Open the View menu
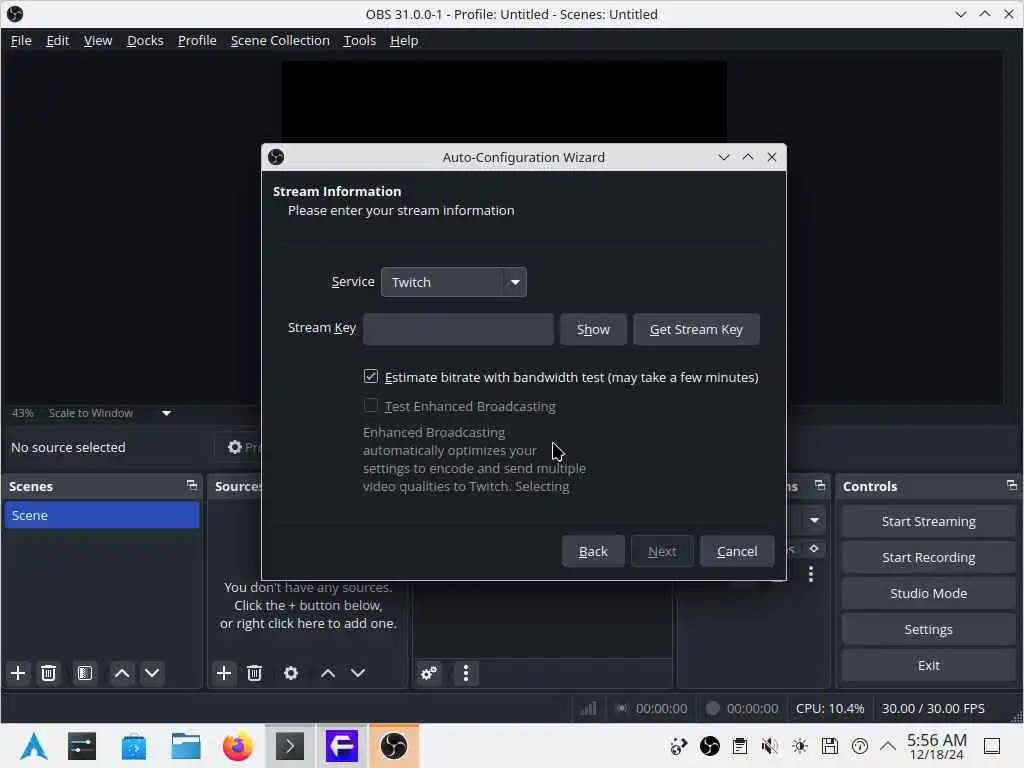Image resolution: width=1024 pixels, height=768 pixels. click(x=98, y=40)
